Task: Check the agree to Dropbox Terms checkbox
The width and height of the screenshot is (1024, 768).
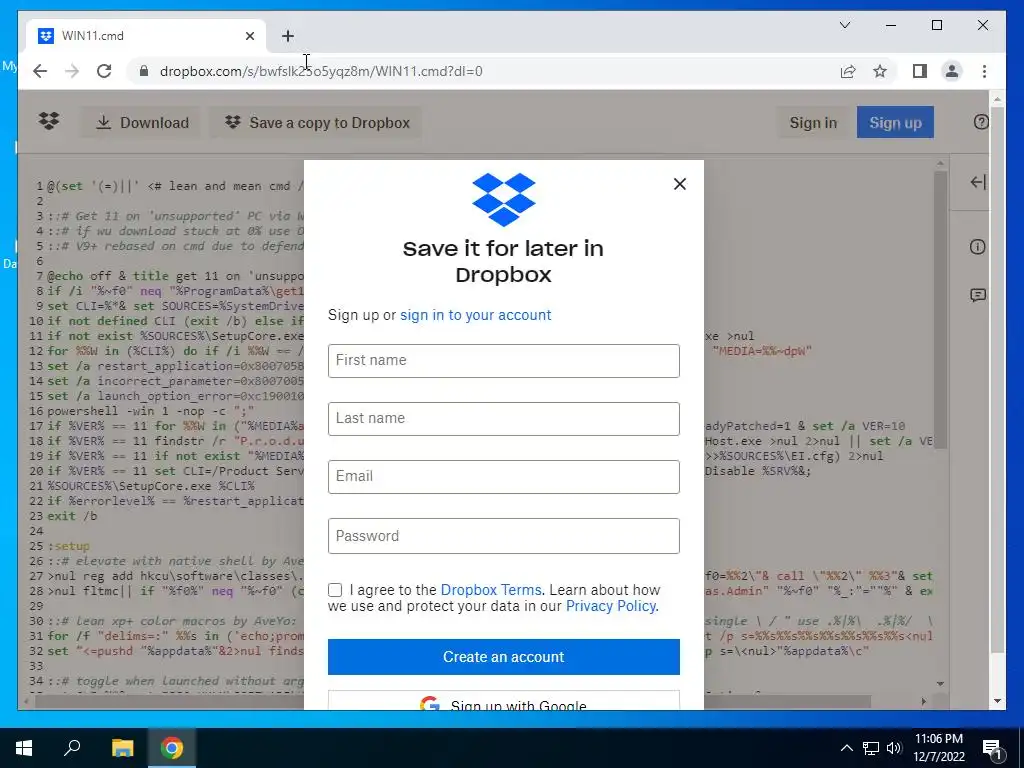Action: (335, 590)
